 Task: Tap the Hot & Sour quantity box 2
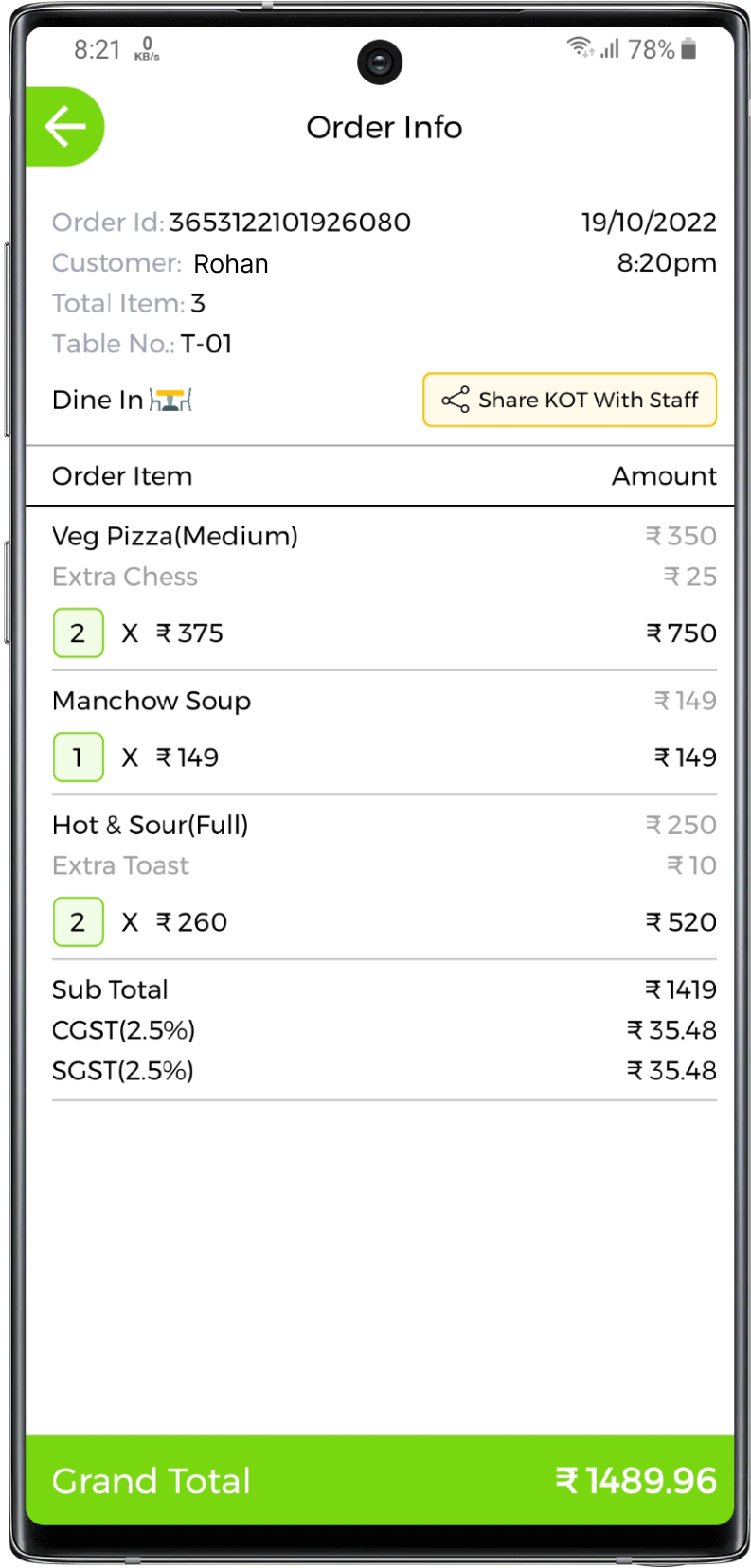[78, 921]
